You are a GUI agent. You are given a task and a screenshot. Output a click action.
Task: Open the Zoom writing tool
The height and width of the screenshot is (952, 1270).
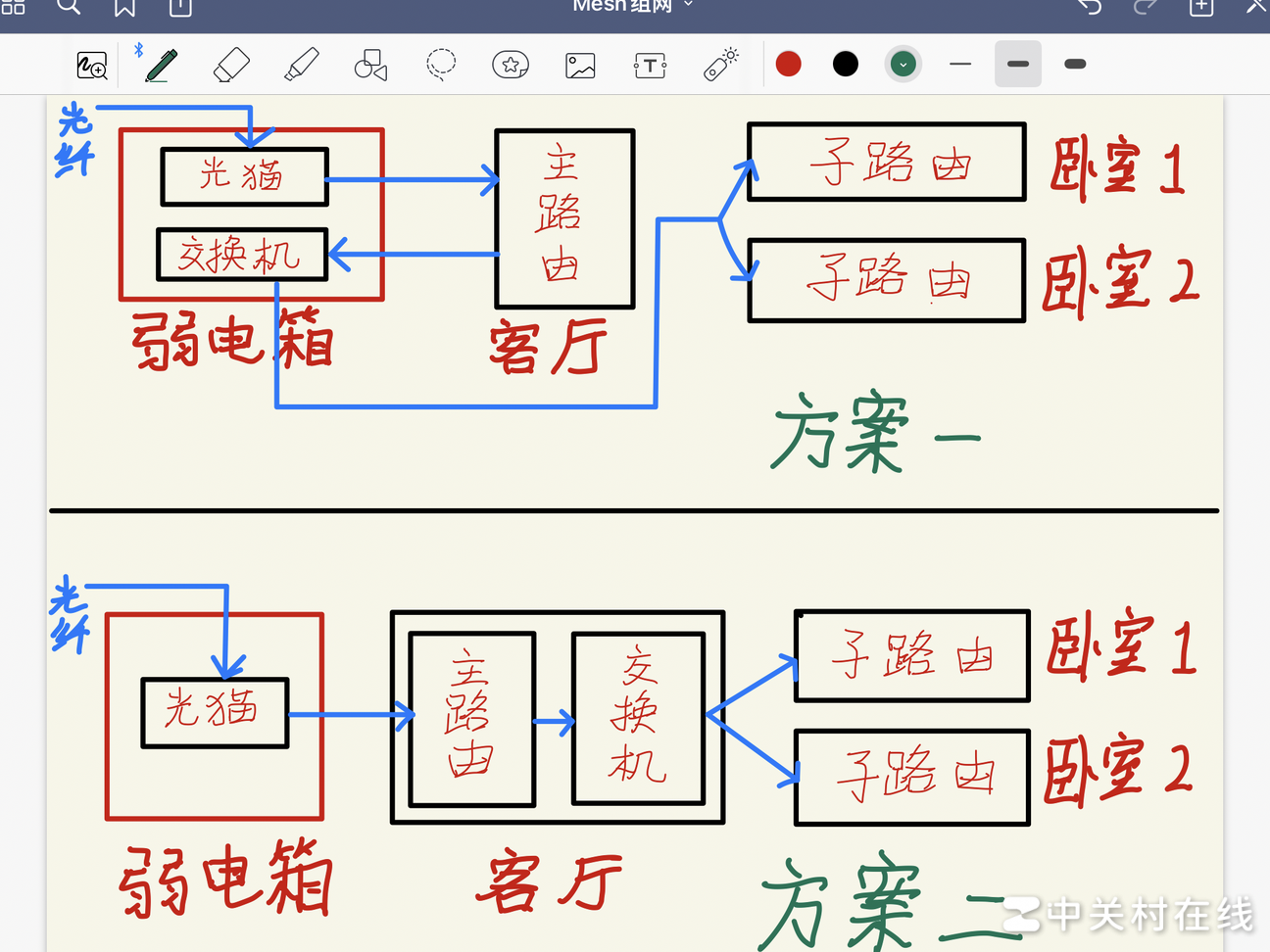point(91,65)
